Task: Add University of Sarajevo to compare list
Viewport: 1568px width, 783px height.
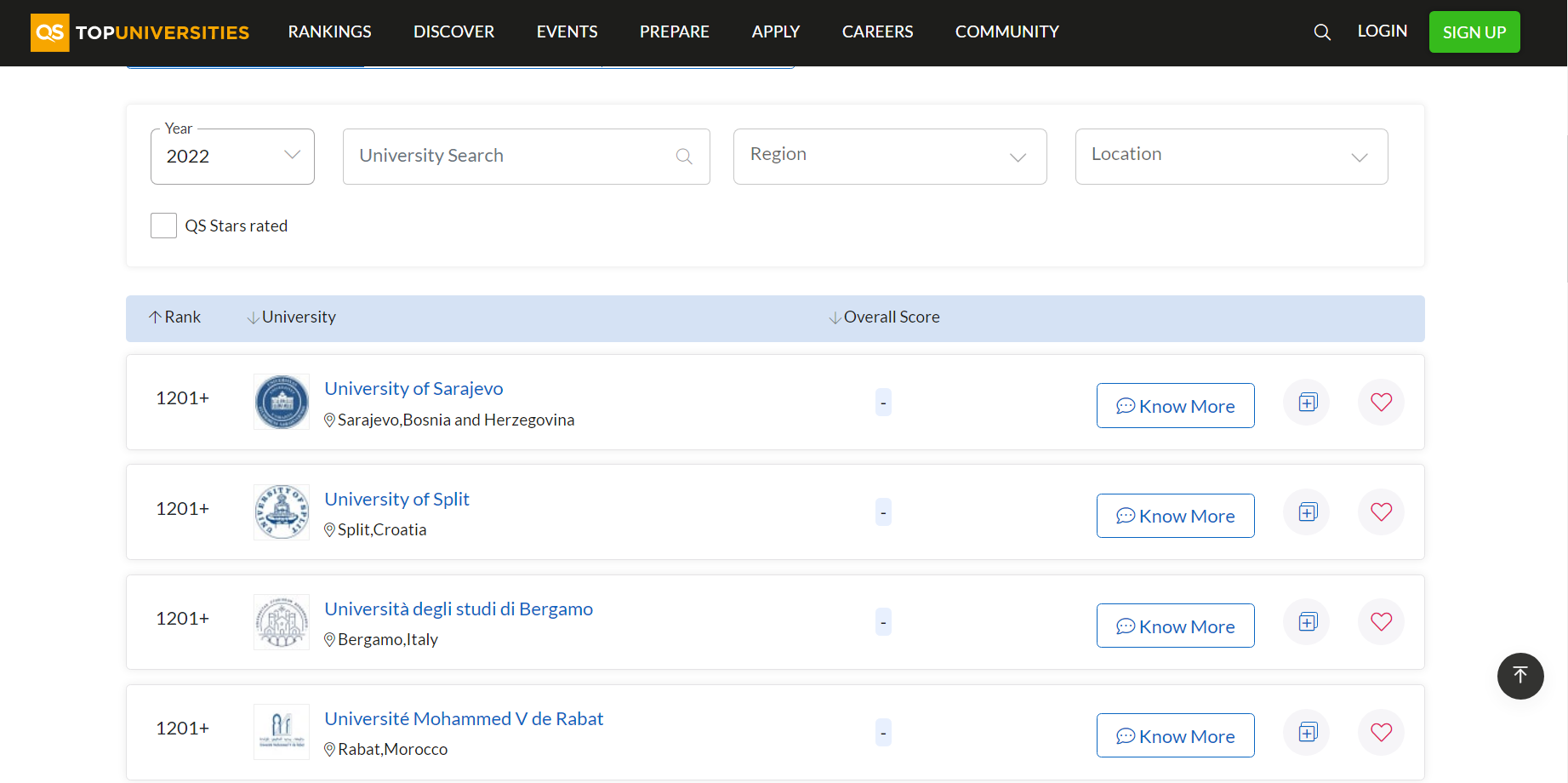Action: click(x=1307, y=403)
